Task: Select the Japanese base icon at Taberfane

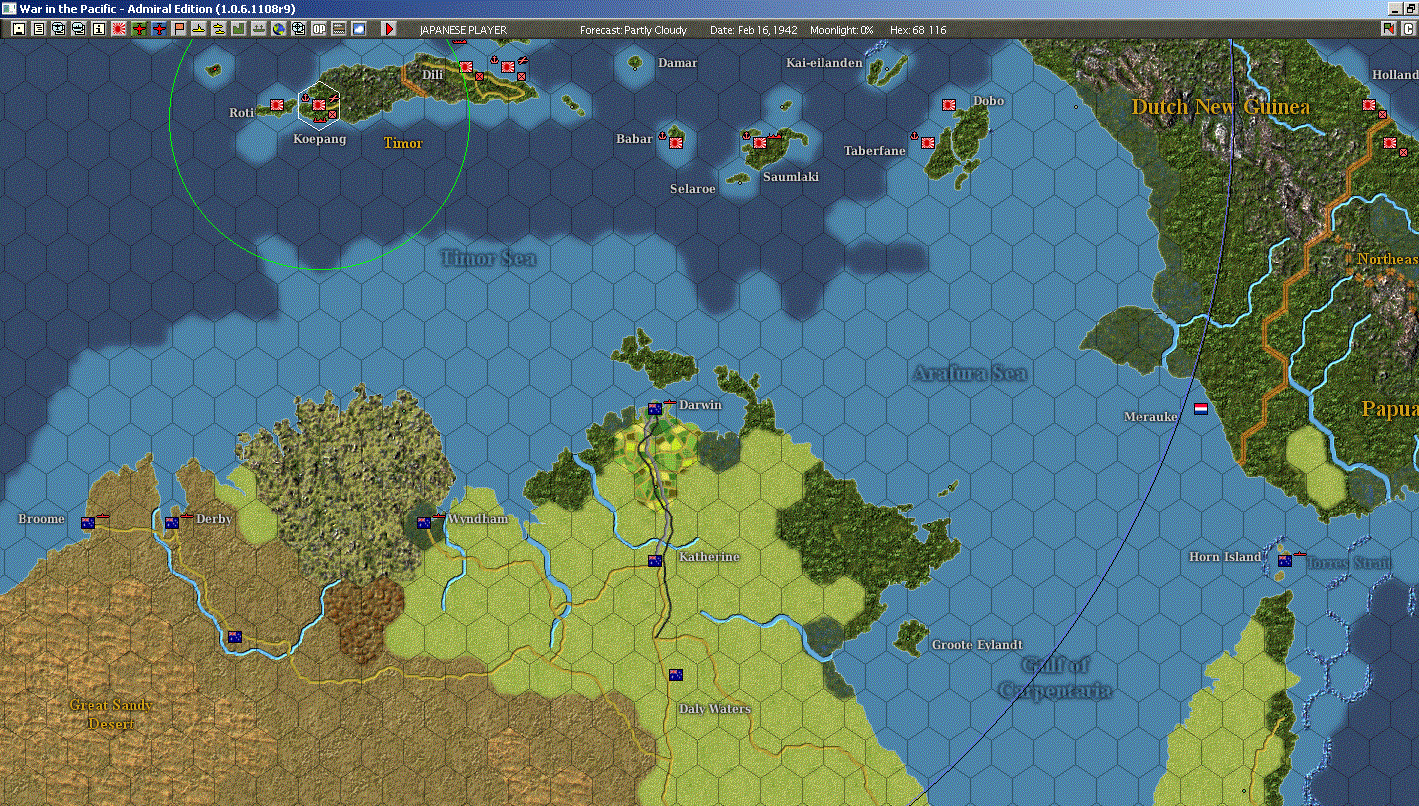Action: pos(928,143)
